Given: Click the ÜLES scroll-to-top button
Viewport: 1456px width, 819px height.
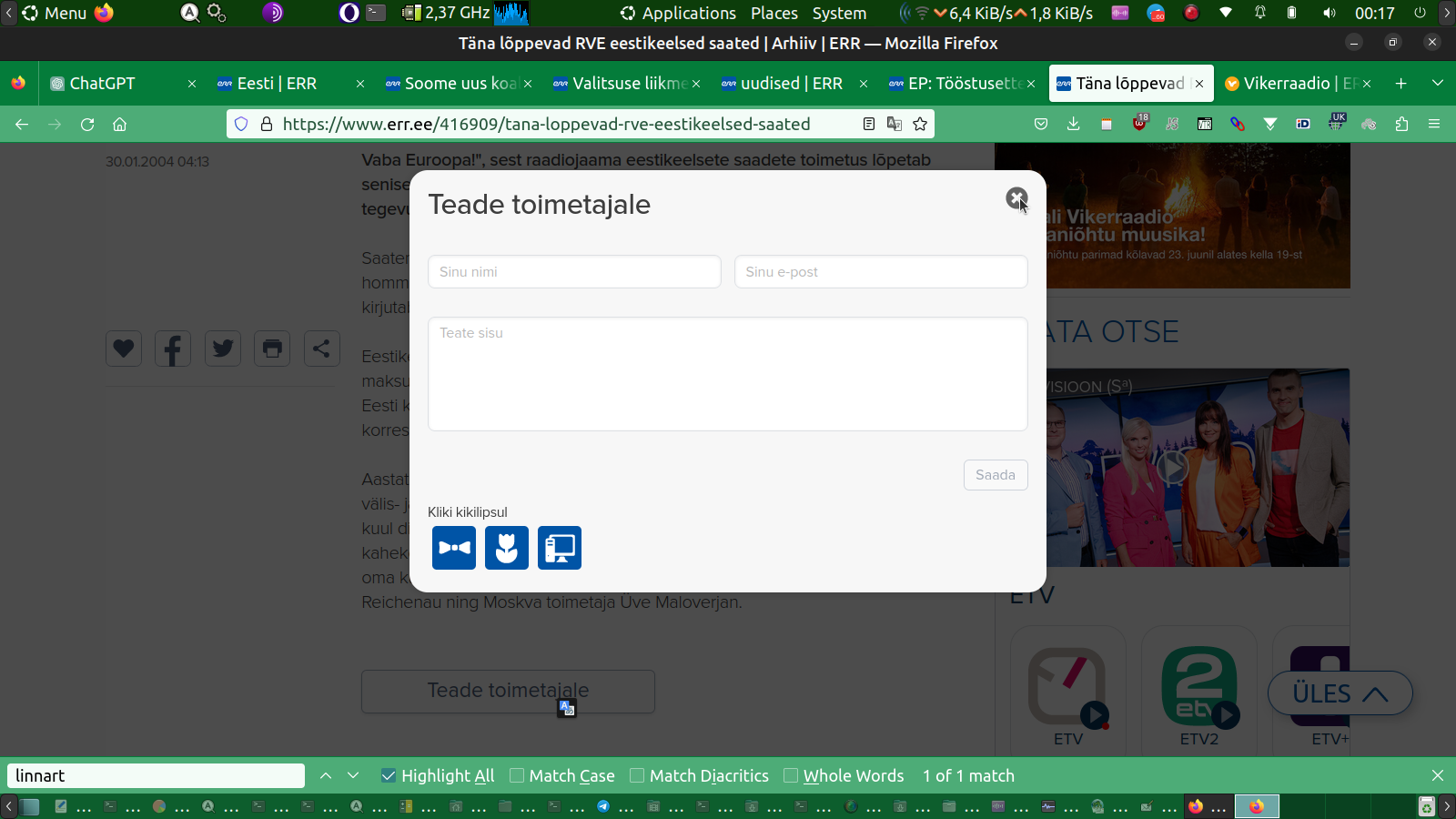Looking at the screenshot, I should point(1340,693).
